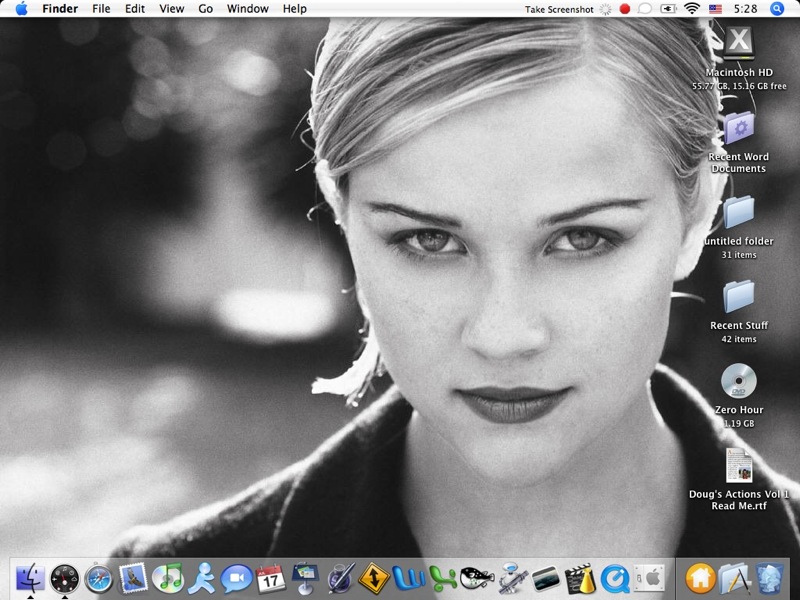Launch Microsoft Word from the dock
800x600 pixels.
[408, 578]
